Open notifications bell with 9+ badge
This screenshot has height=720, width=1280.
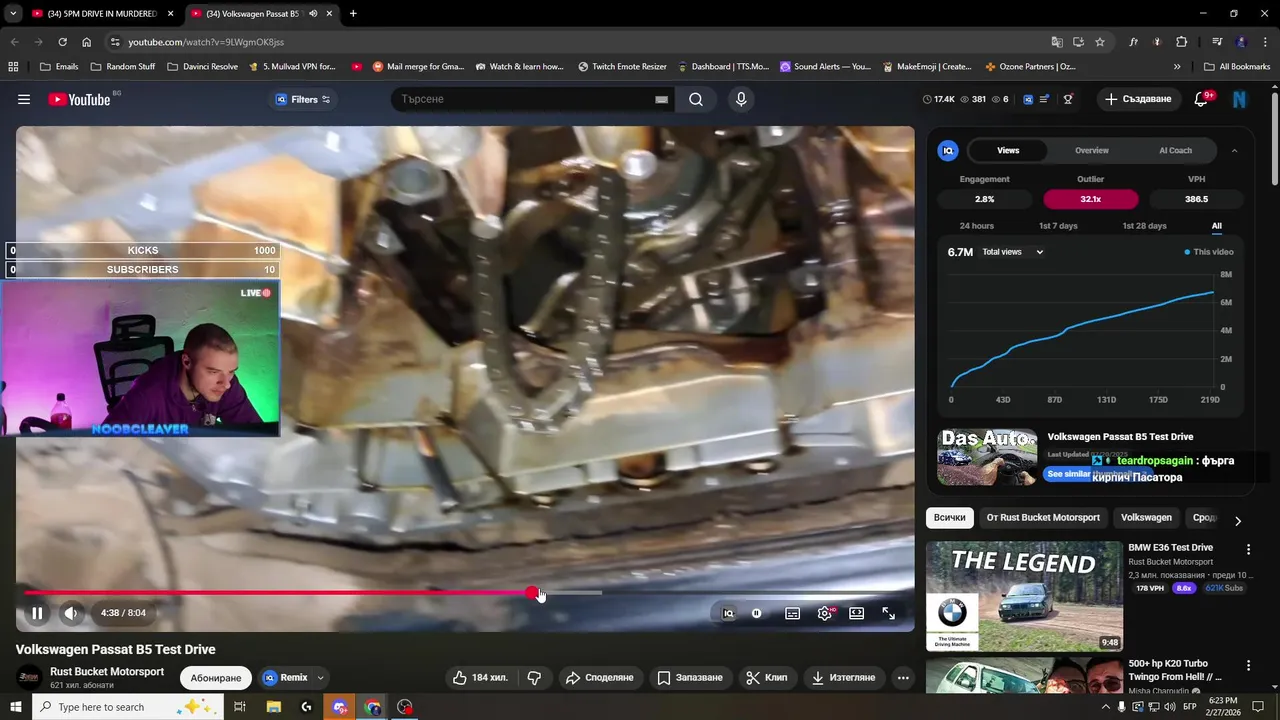pos(1202,99)
